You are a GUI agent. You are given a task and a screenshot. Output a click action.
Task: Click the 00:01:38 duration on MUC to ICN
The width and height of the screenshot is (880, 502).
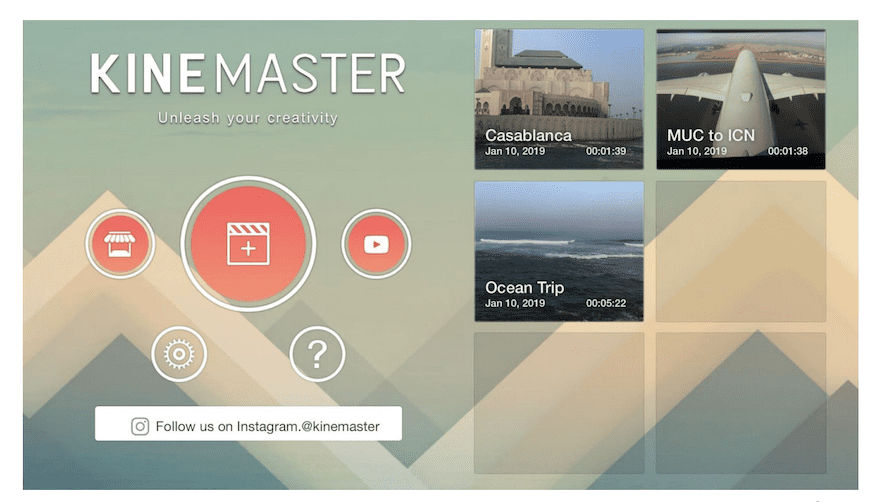click(x=788, y=151)
